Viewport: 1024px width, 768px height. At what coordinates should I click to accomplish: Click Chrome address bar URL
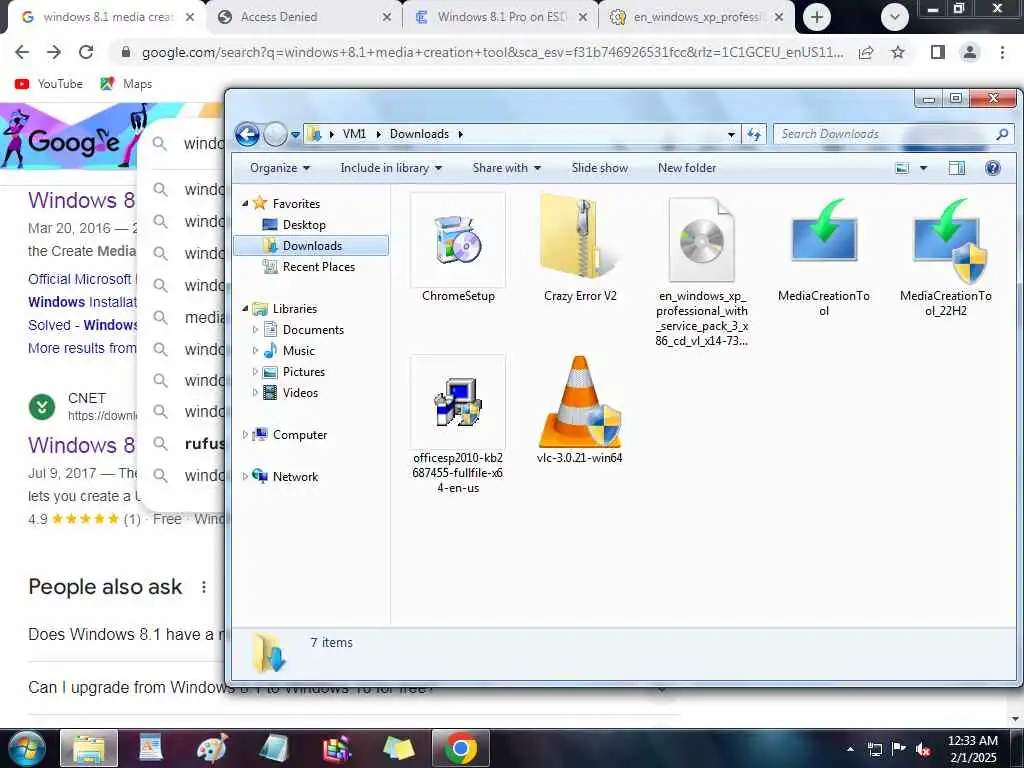pos(492,52)
